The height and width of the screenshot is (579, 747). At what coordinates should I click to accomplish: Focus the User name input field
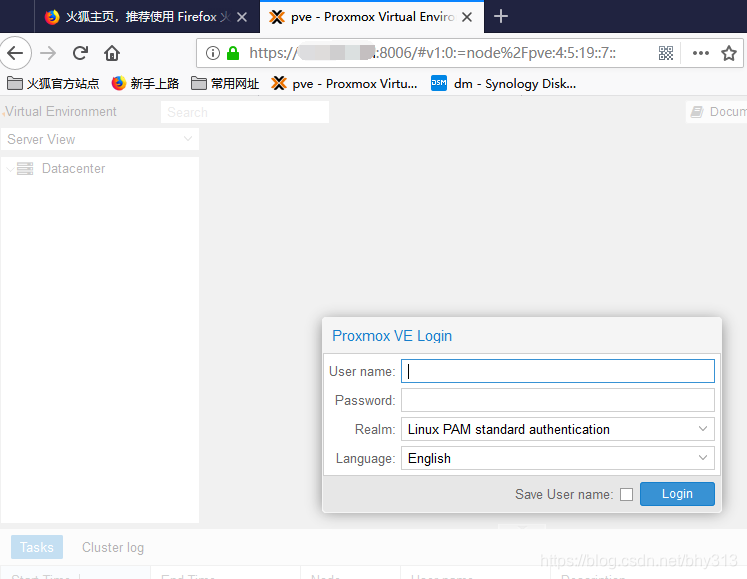coord(557,371)
